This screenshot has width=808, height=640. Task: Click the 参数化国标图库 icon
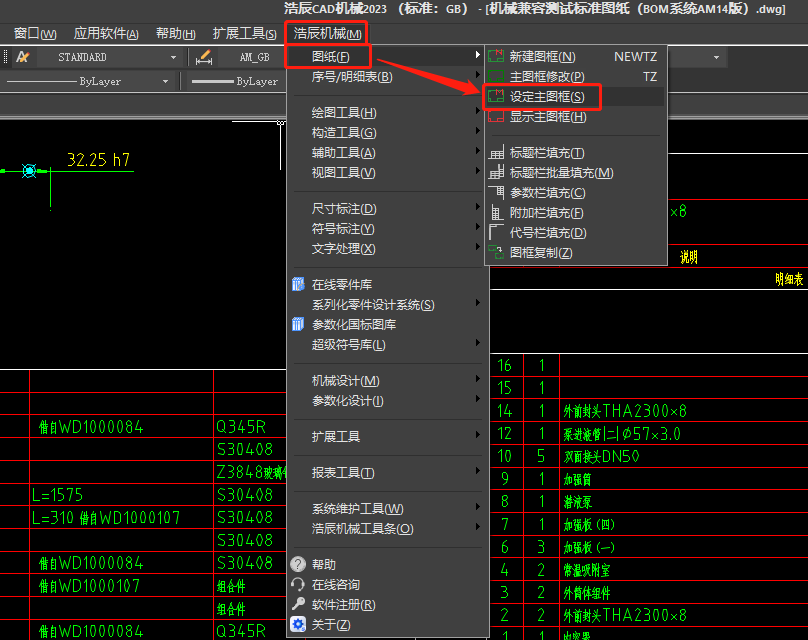click(x=298, y=324)
